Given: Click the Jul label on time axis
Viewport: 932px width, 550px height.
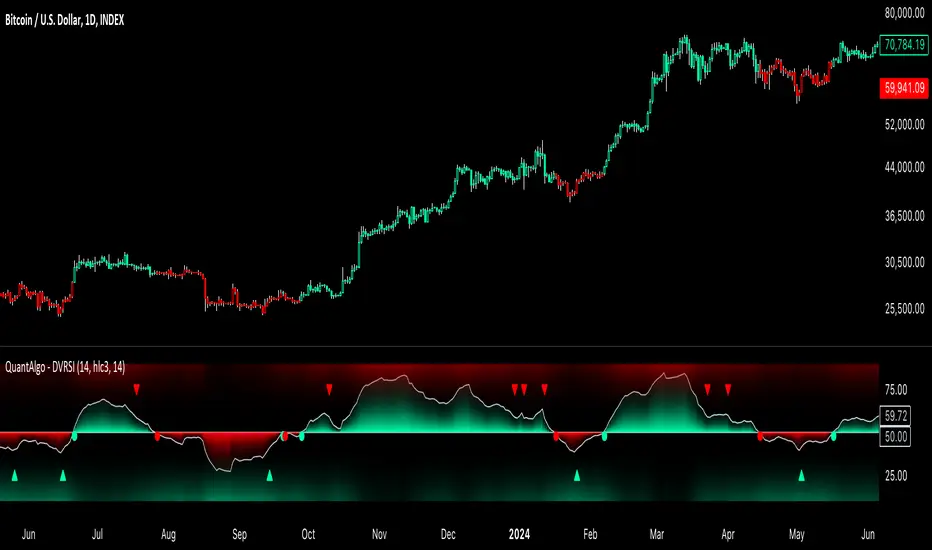Looking at the screenshot, I should [97, 534].
